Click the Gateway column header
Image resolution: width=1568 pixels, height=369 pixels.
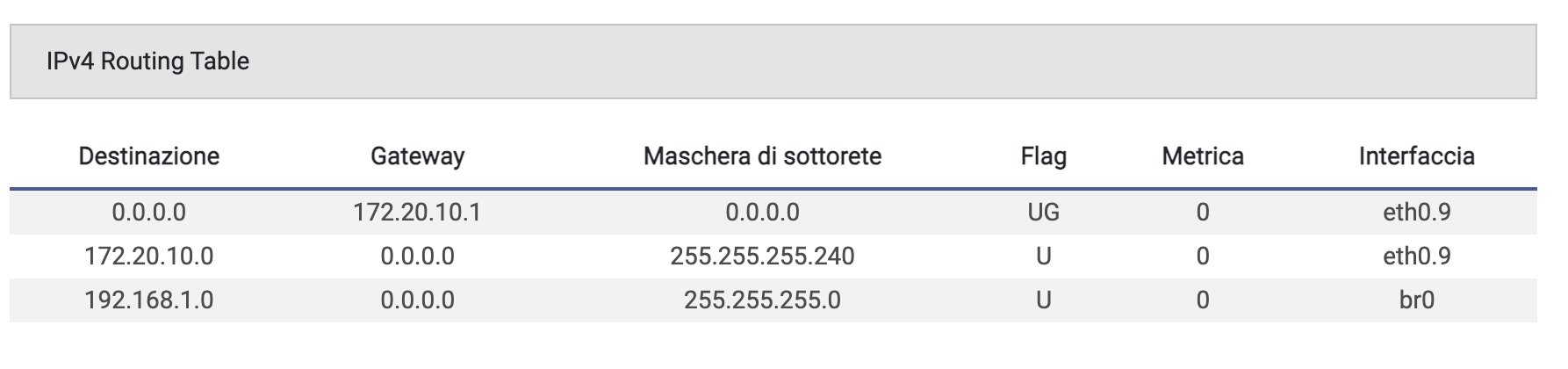pos(417,156)
